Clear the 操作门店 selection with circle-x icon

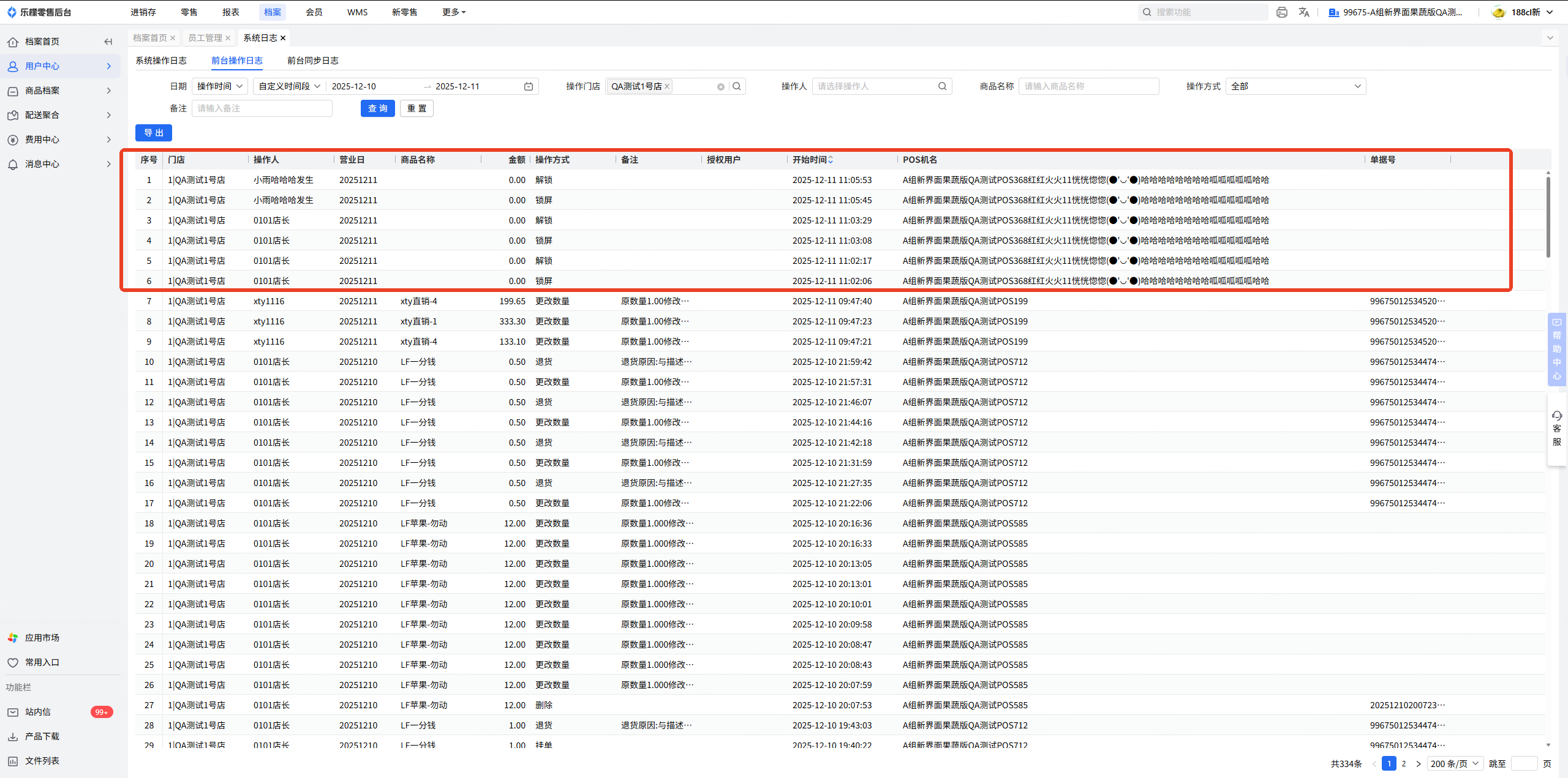coord(721,87)
